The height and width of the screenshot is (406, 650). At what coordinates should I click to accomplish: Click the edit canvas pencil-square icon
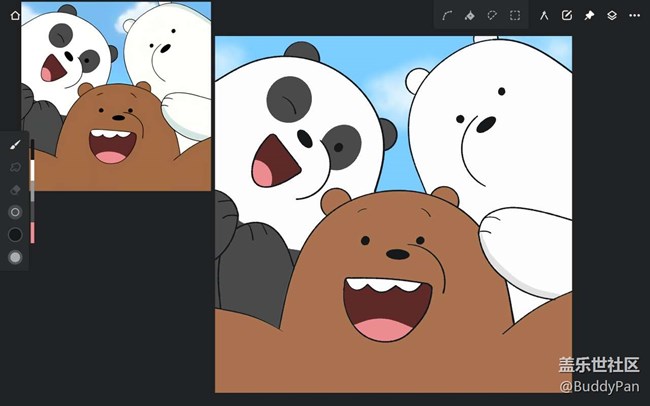(567, 16)
